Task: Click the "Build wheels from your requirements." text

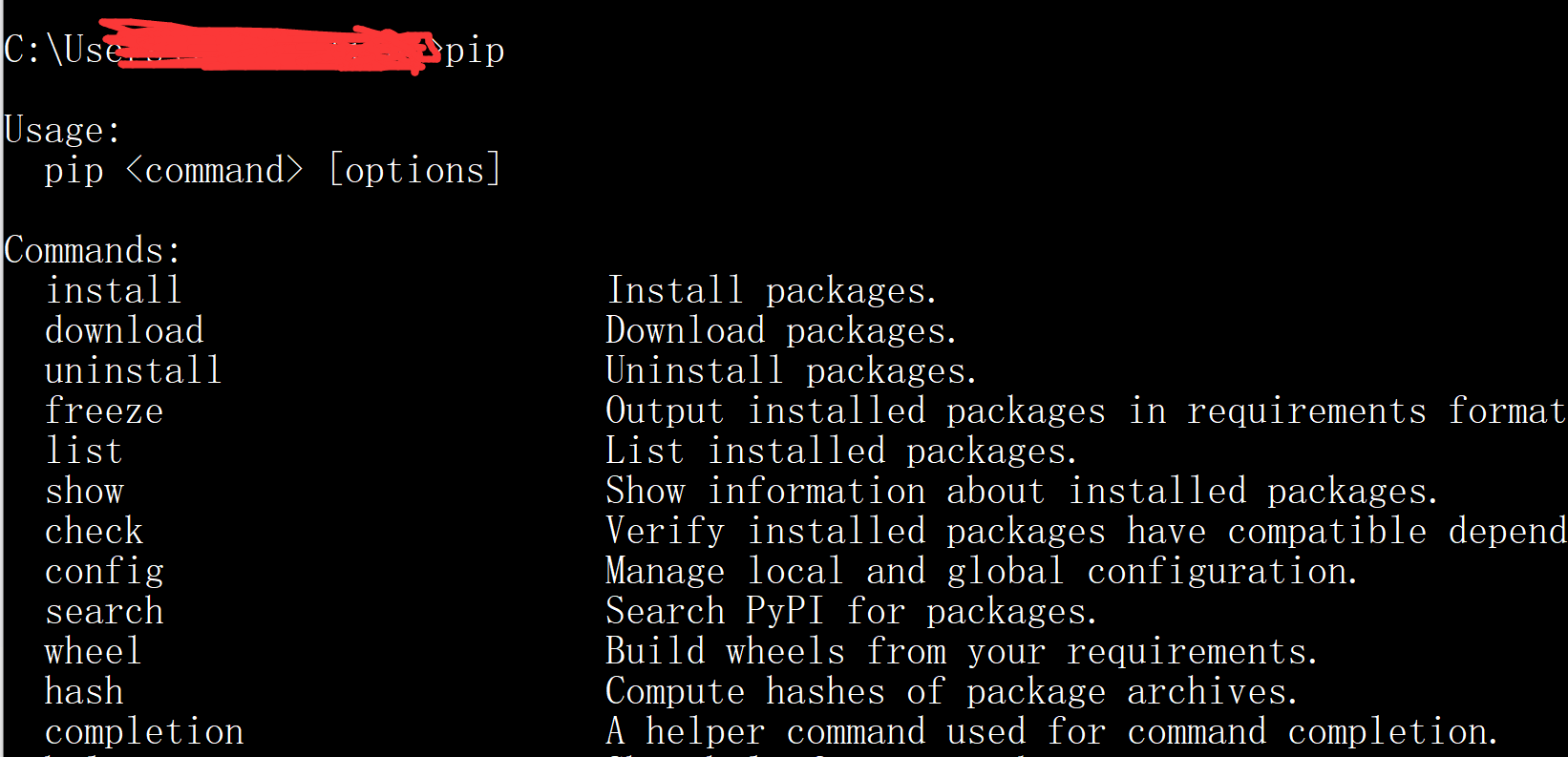Action: [x=962, y=651]
